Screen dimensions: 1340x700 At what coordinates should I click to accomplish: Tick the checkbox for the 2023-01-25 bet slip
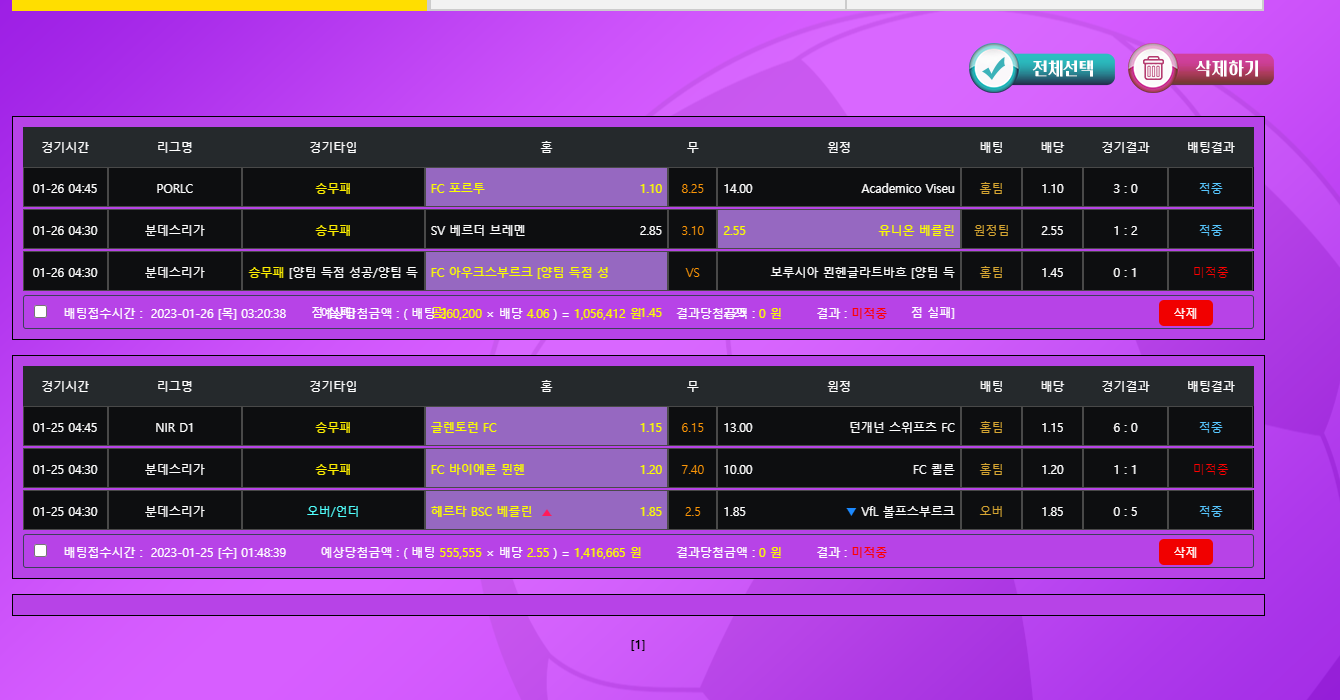[41, 551]
